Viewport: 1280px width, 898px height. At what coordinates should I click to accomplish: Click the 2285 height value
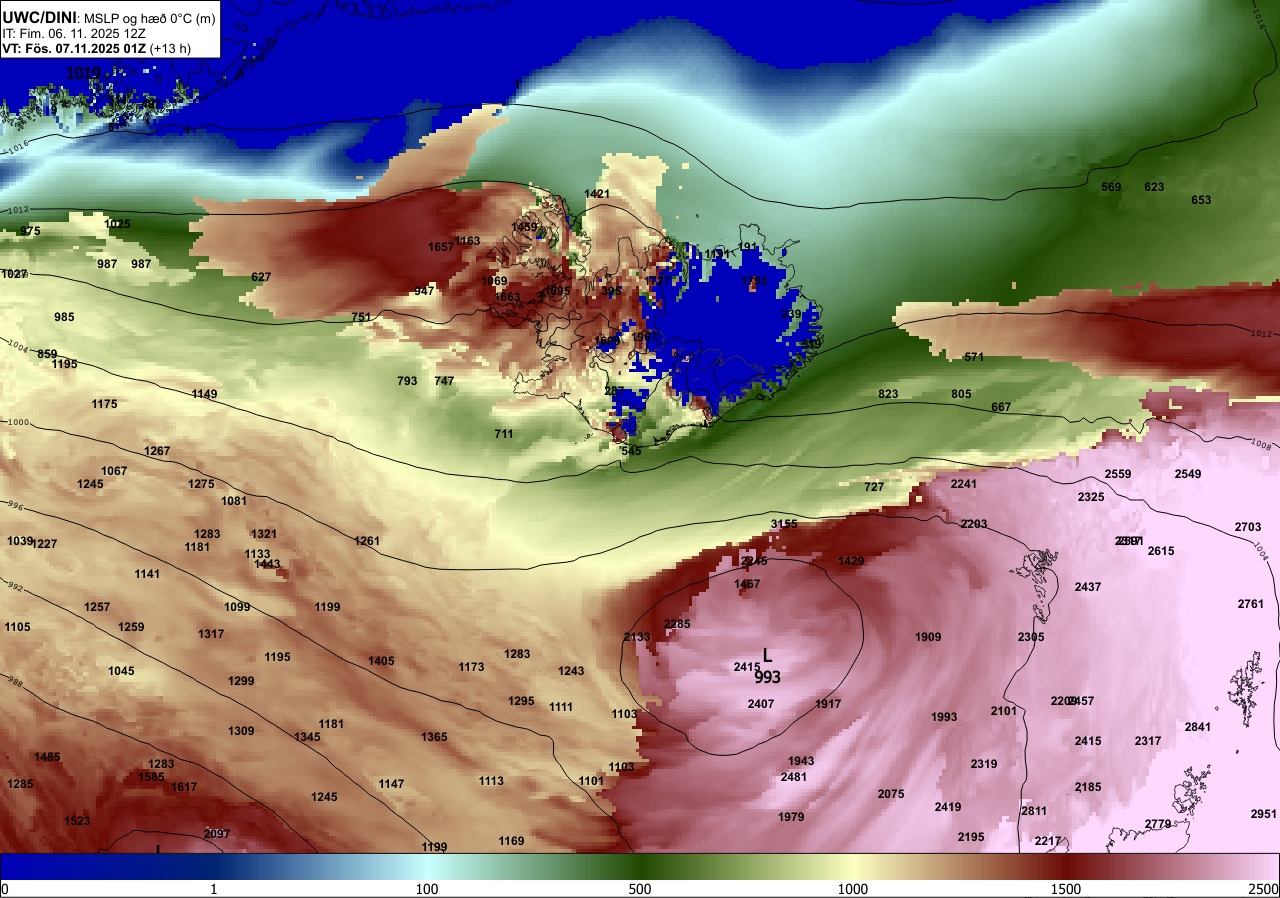[x=677, y=624]
